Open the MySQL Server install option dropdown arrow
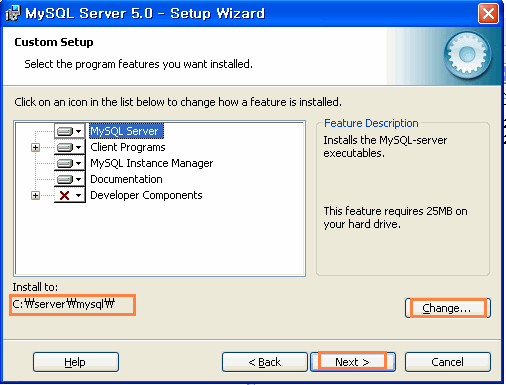The width and height of the screenshot is (506, 385). point(79,131)
